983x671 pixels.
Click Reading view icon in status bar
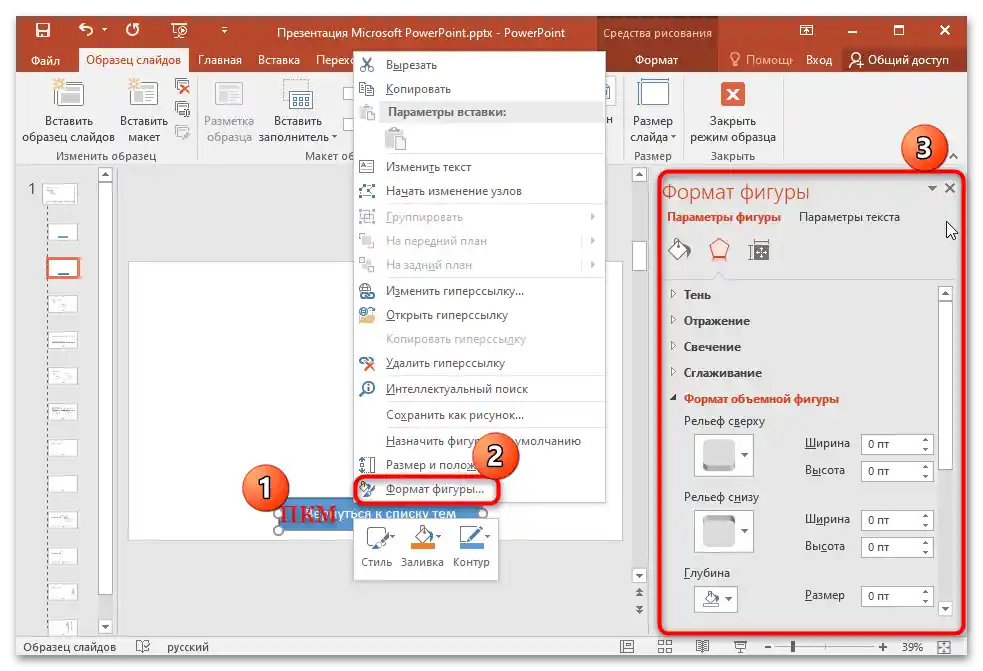click(703, 647)
